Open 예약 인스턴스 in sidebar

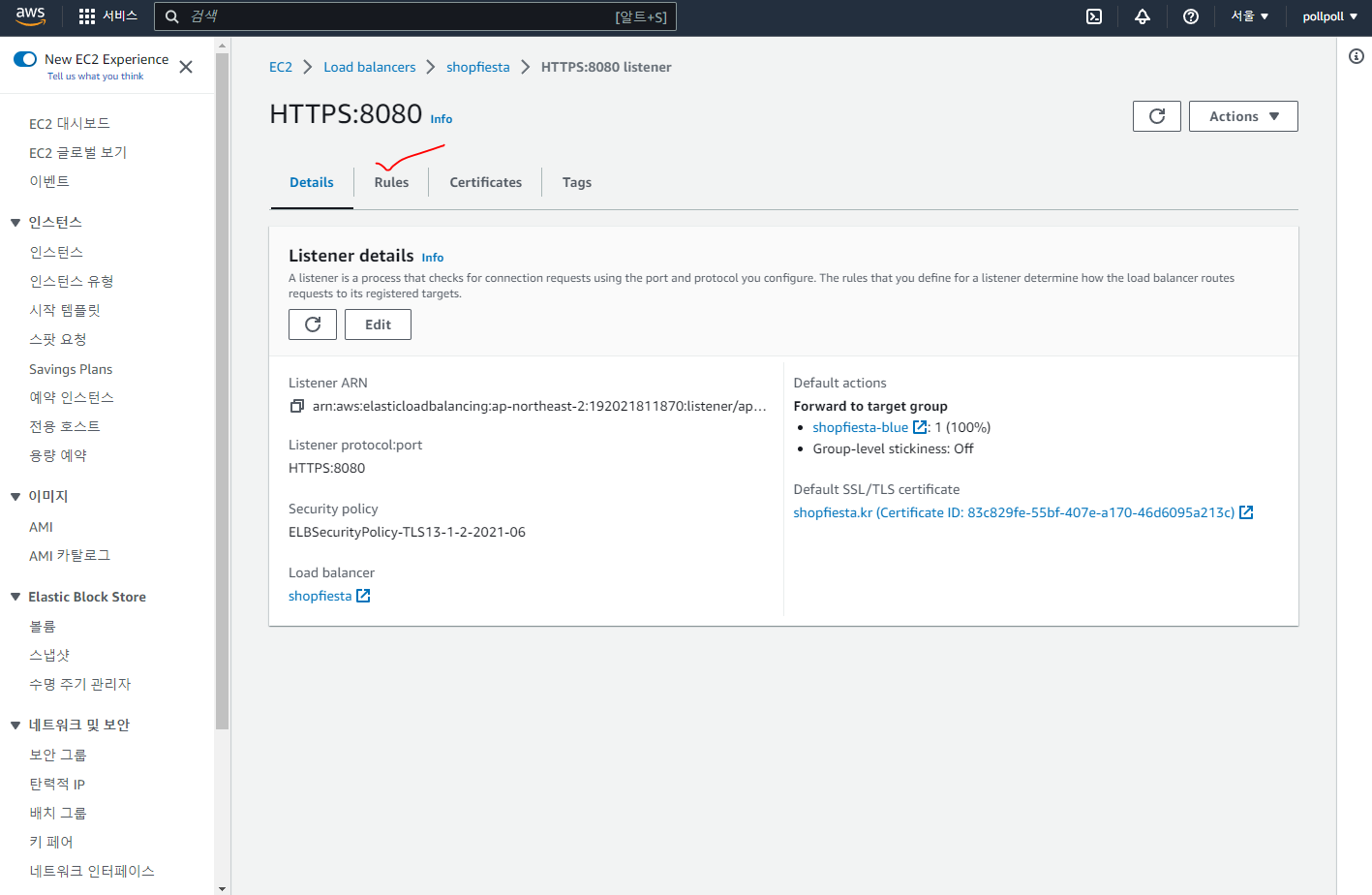(x=72, y=398)
